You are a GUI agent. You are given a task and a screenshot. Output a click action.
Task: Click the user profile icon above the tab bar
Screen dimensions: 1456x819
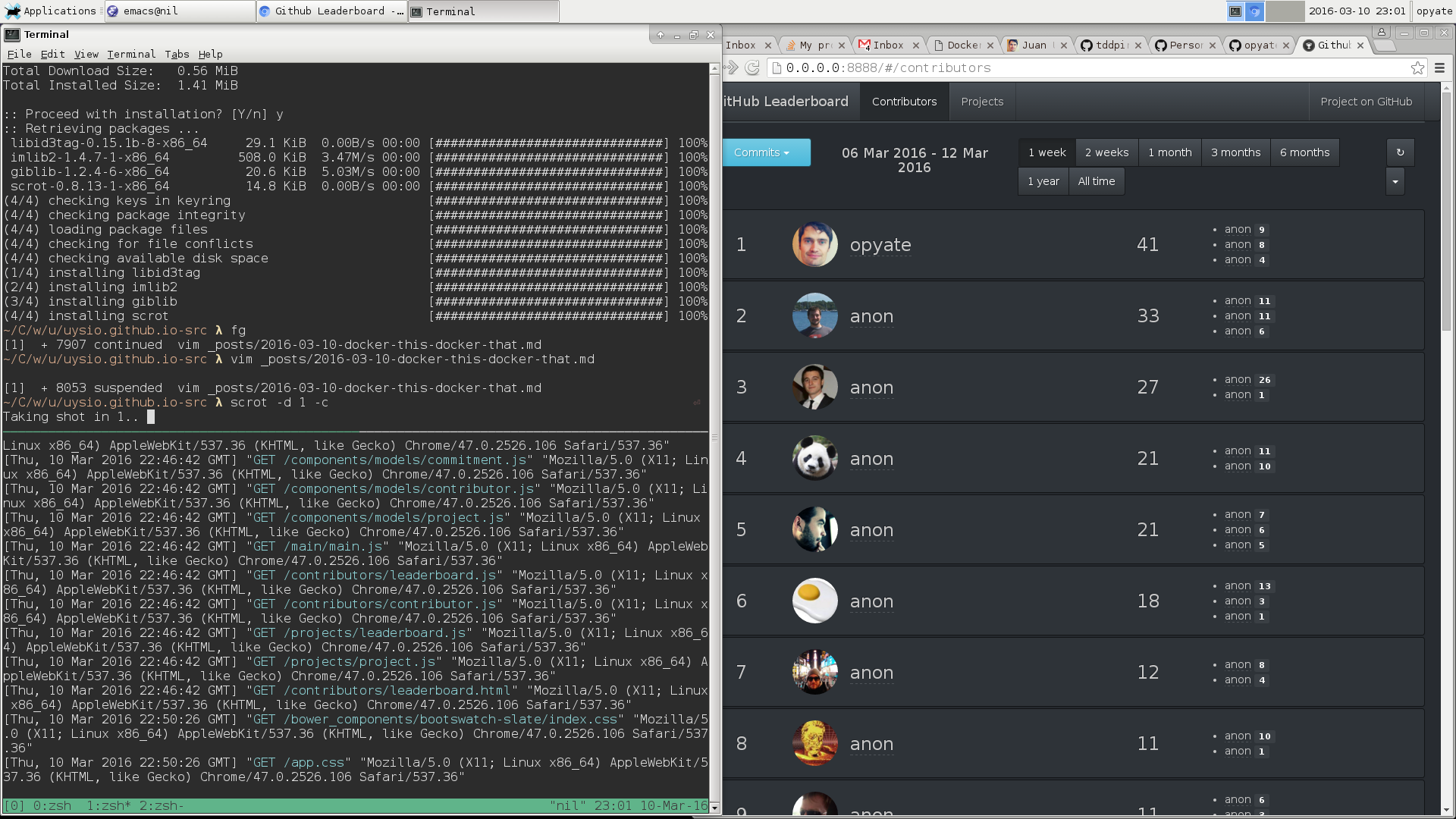(x=1382, y=32)
